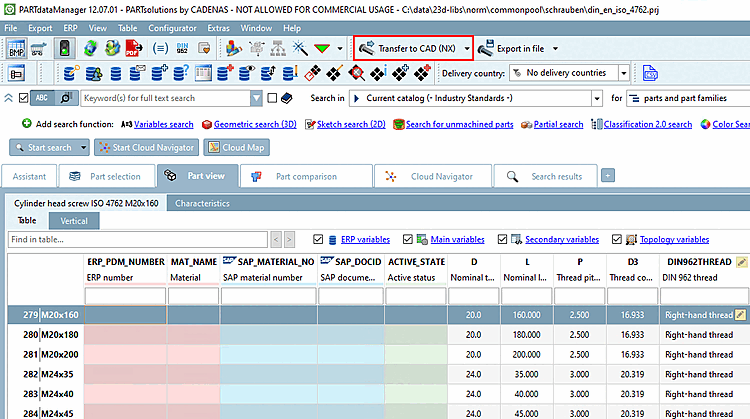Click the colored blocks with pencil icon
The width and height of the screenshot is (750, 419).
(x=234, y=48)
